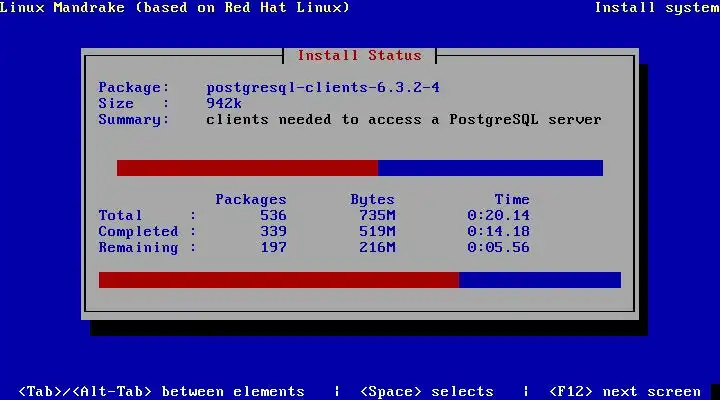Click summary 'clients needed to access a PostgreSQL server'
Viewport: 720px width, 400px height.
[404, 120]
